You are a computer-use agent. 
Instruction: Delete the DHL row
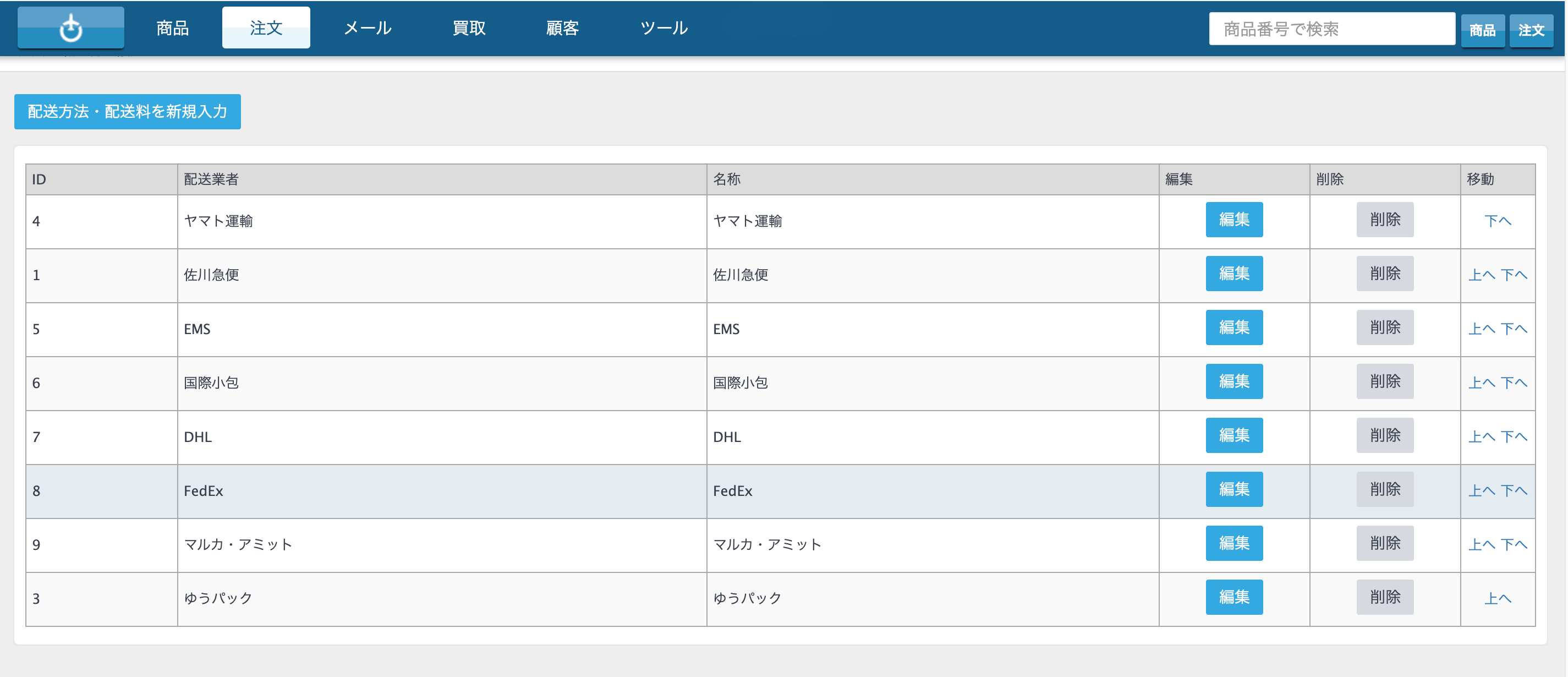pos(1385,435)
